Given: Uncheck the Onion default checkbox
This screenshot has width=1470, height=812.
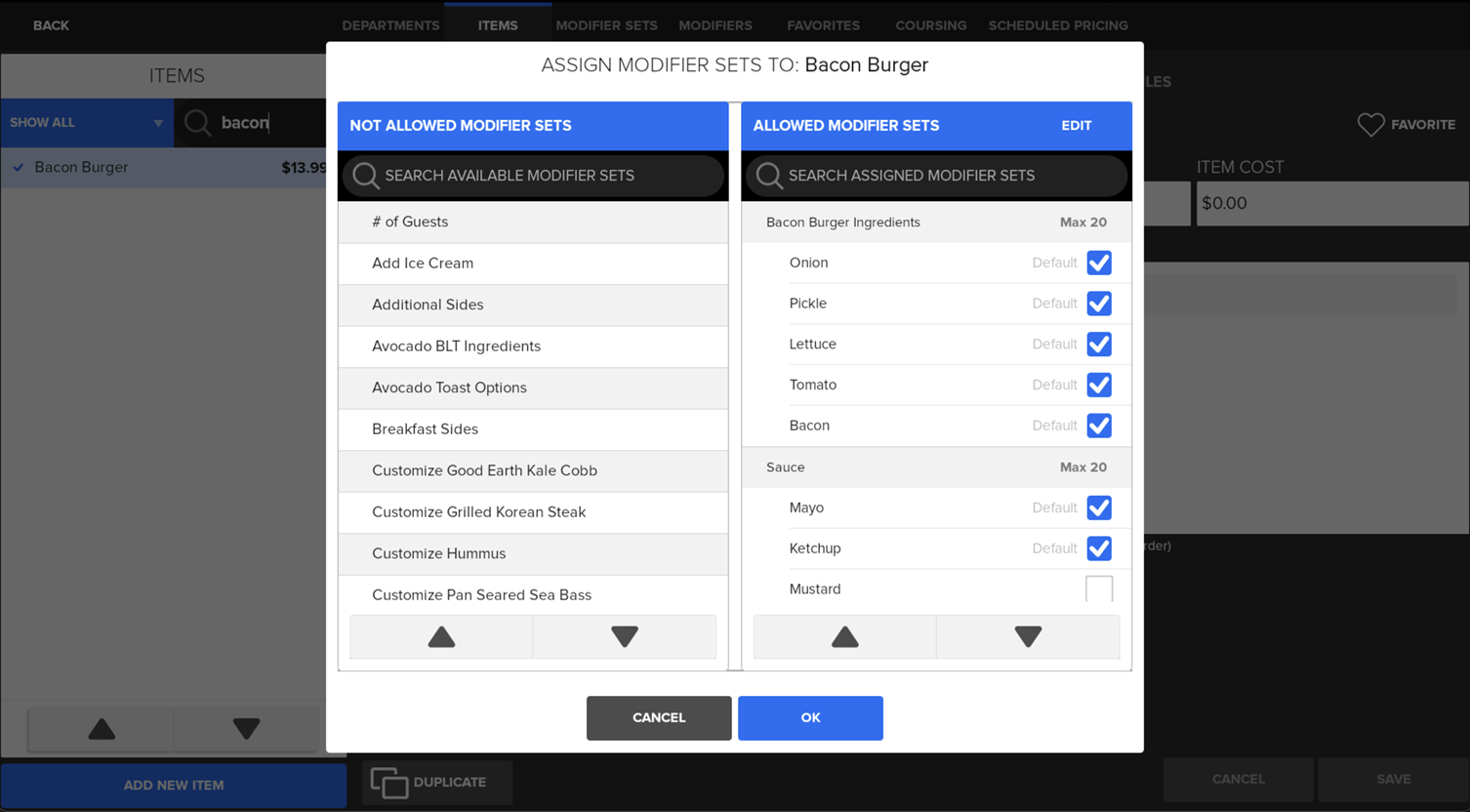Looking at the screenshot, I should (1098, 264).
